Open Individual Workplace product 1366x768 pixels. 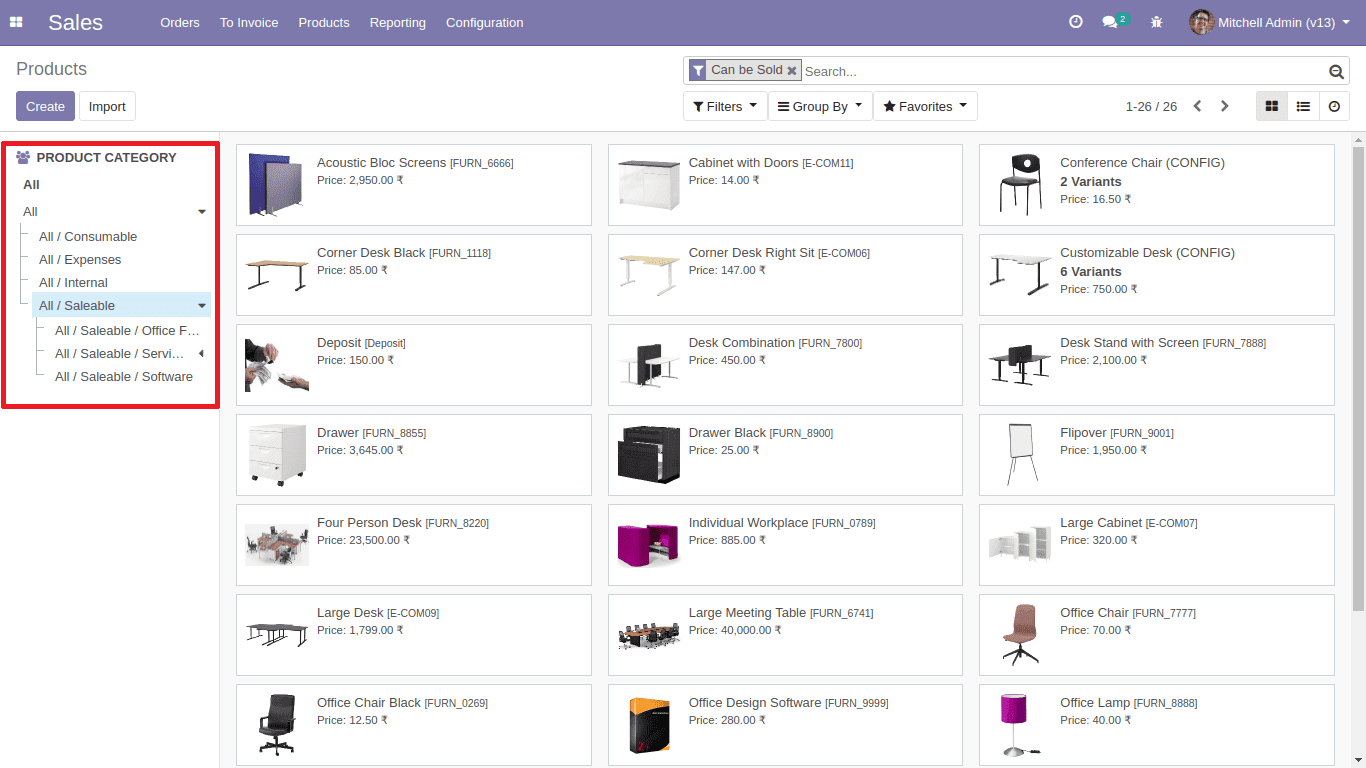[x=785, y=545]
